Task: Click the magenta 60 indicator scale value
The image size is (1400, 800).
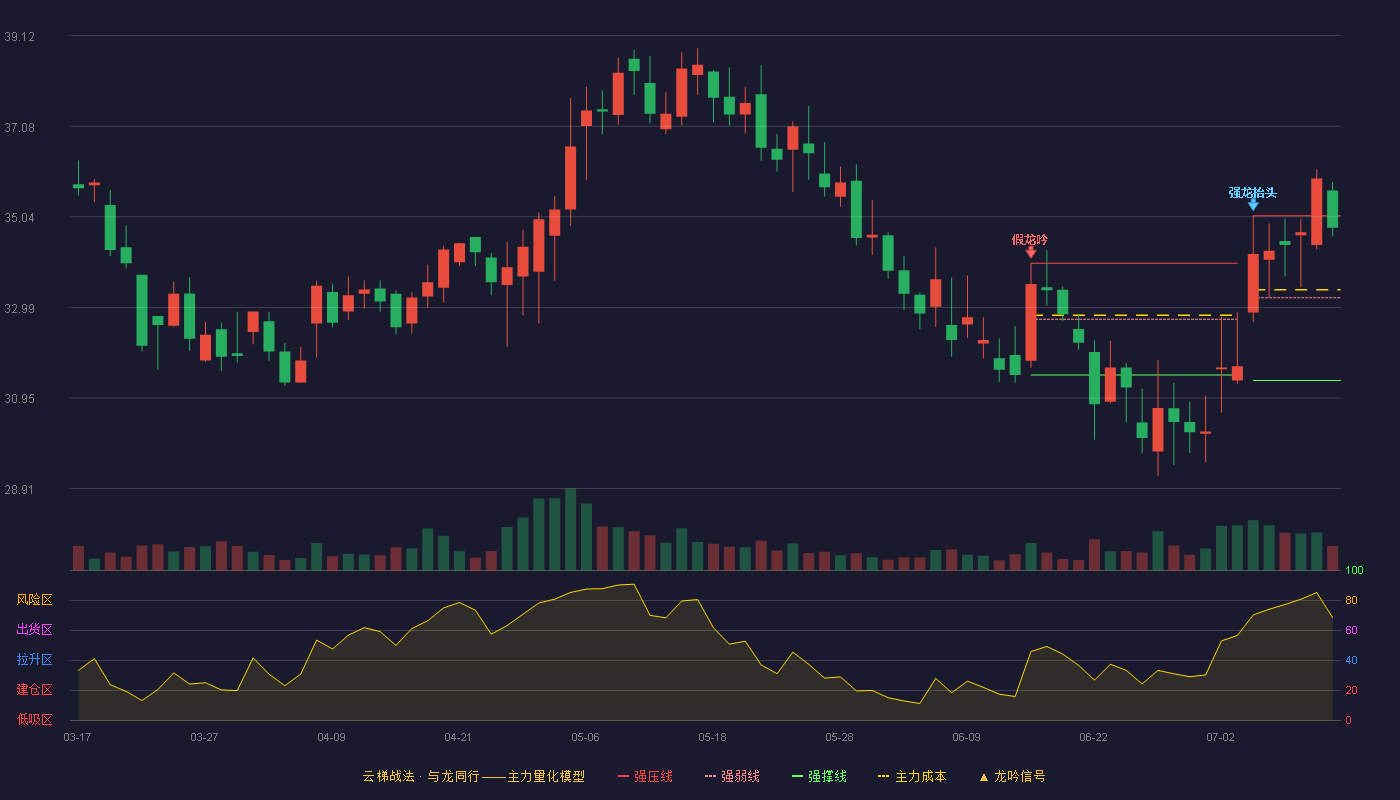Action: tap(1351, 630)
